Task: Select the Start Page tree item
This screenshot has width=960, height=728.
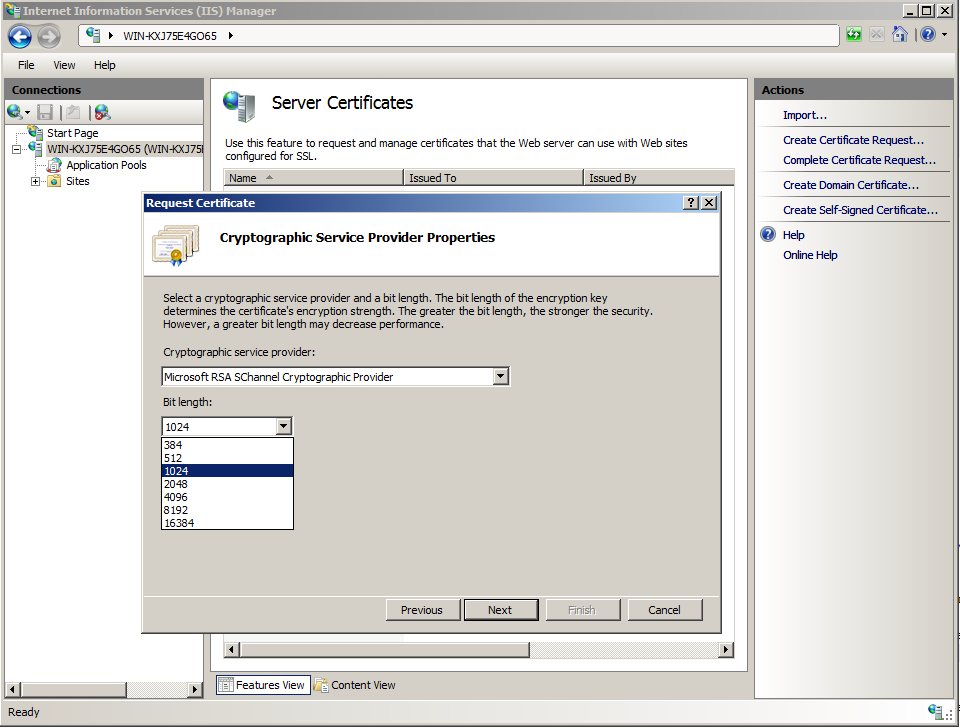Action: tap(72, 133)
